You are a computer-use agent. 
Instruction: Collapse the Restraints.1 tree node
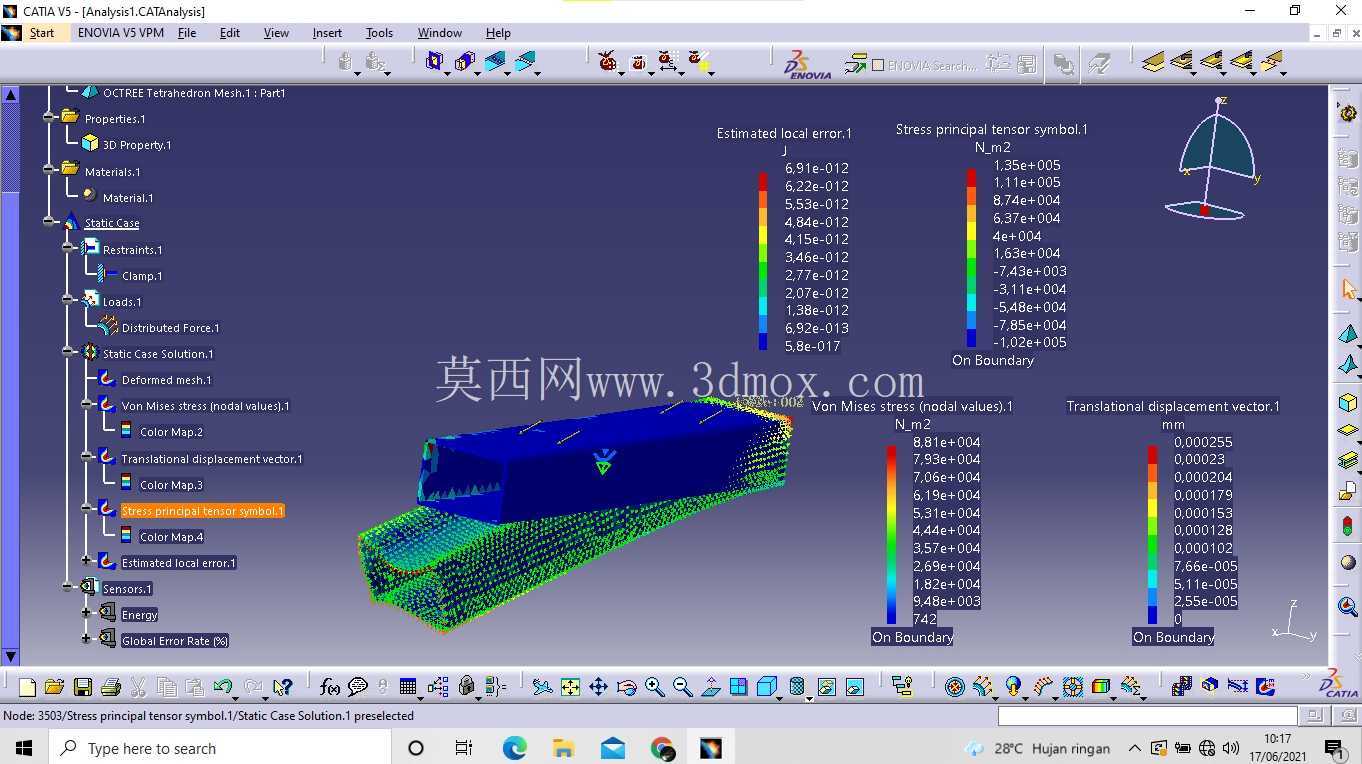click(x=68, y=248)
